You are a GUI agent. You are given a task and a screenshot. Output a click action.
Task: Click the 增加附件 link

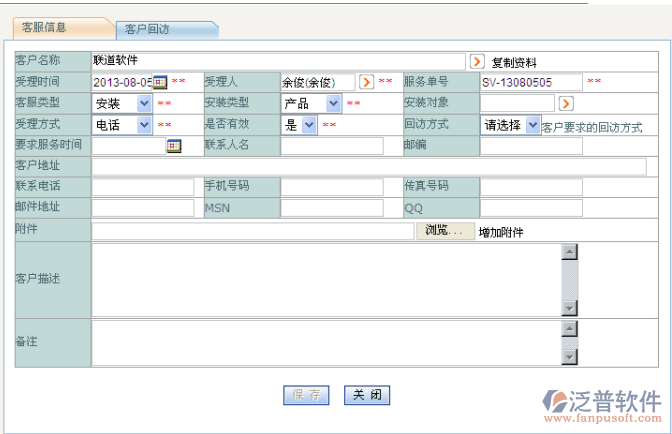tap(501, 232)
